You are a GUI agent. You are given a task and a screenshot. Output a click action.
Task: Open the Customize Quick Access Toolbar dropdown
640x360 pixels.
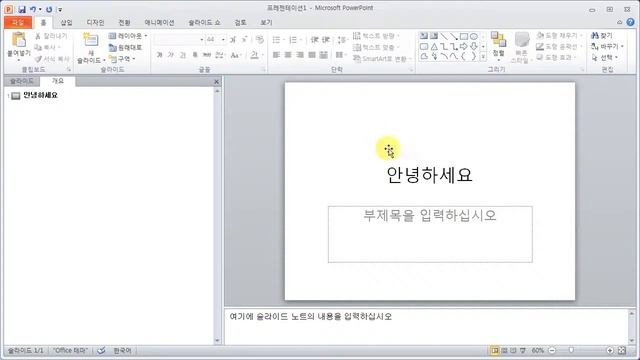60,9
